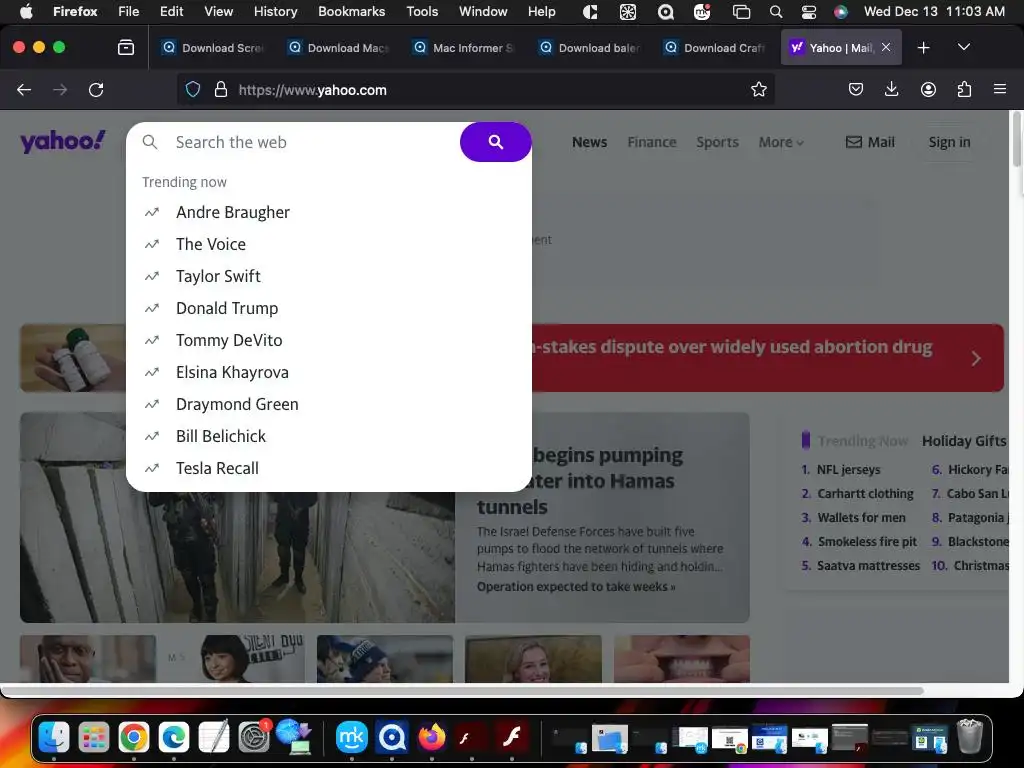
Task: Open the Tools menu
Action: (422, 11)
